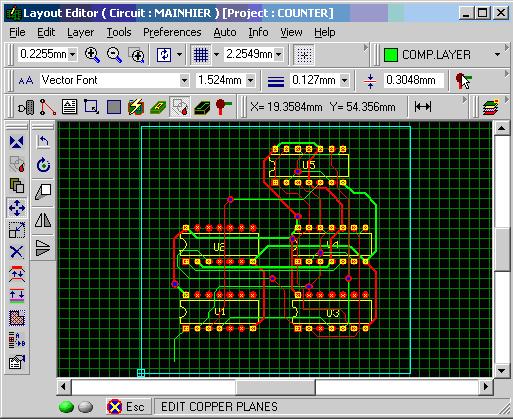Click the green status indicator light
This screenshot has height=419, width=513.
pos(66,407)
